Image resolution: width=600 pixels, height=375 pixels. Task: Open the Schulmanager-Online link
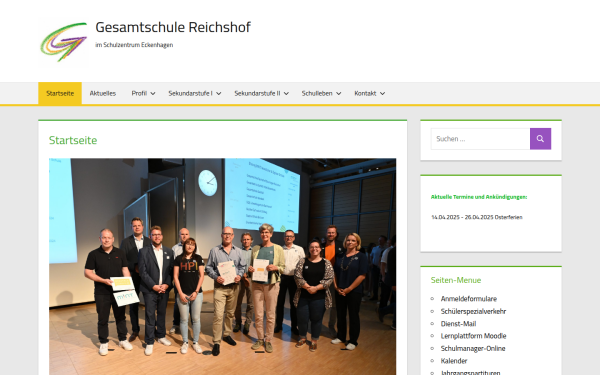click(473, 348)
